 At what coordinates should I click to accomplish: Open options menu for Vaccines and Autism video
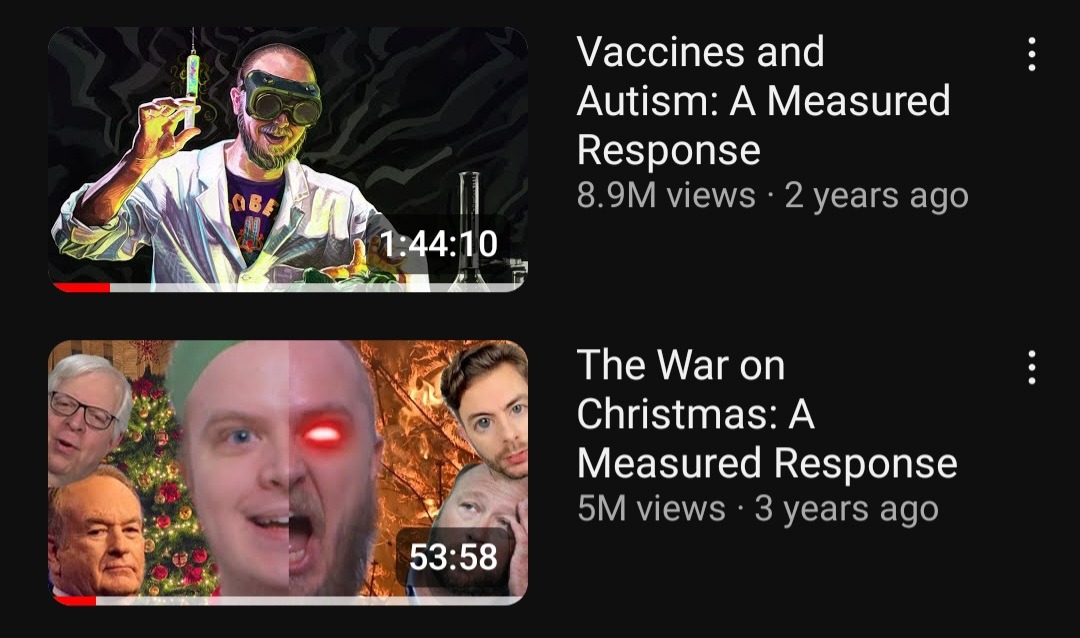1031,54
